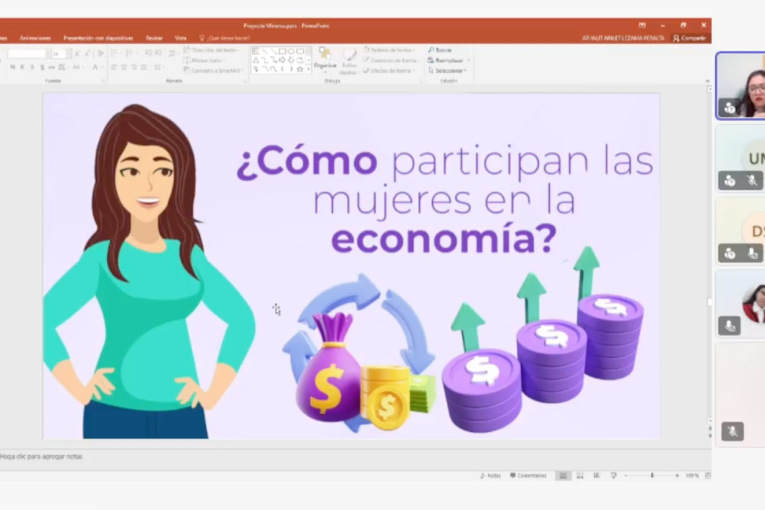Open the Animaciones ribbon tab
Viewport: 765px width, 510px height.
[x=35, y=38]
